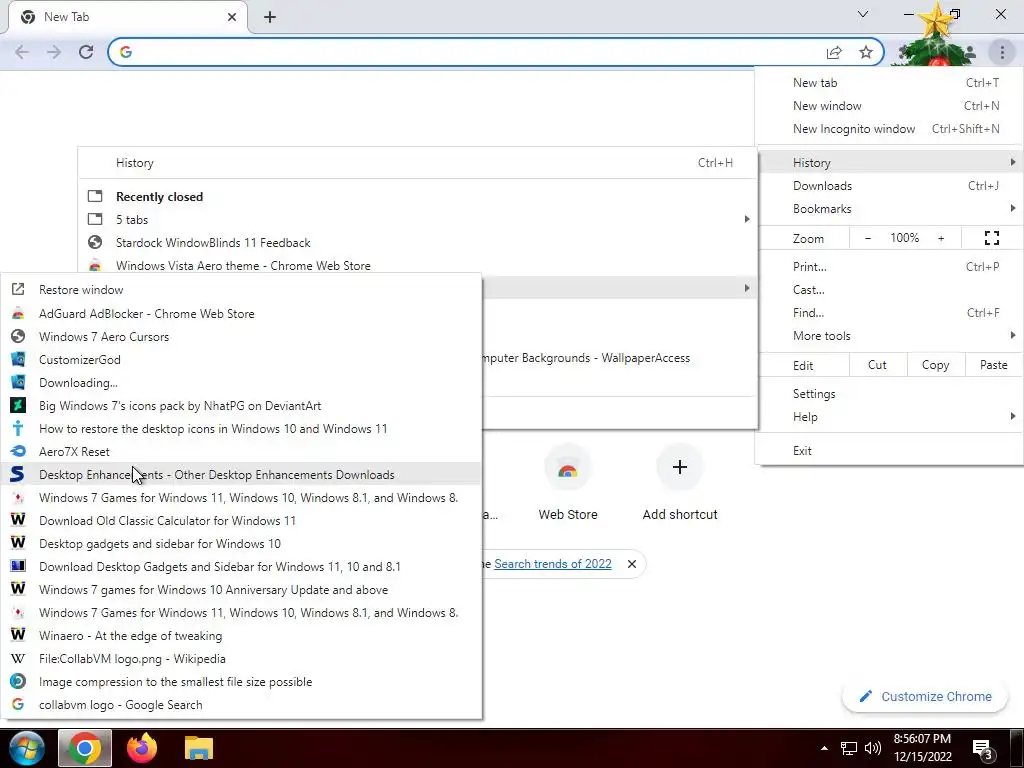
Task: Reopen the CustomizerGod page
Action: [x=241, y=360]
